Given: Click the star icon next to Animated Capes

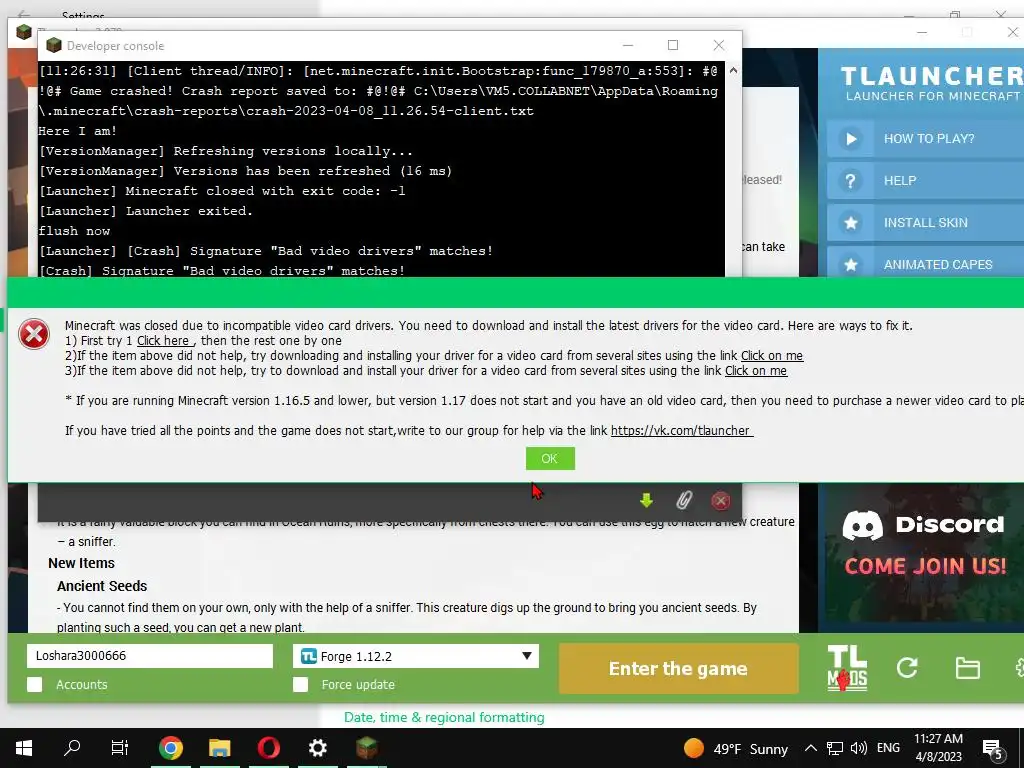Looking at the screenshot, I should pyautogui.click(x=850, y=264).
